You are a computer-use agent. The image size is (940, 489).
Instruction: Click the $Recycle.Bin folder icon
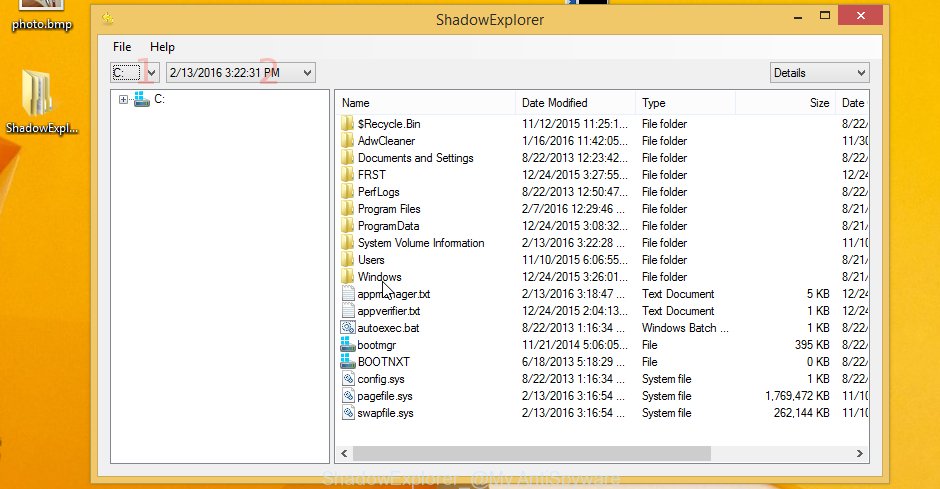(x=348, y=124)
